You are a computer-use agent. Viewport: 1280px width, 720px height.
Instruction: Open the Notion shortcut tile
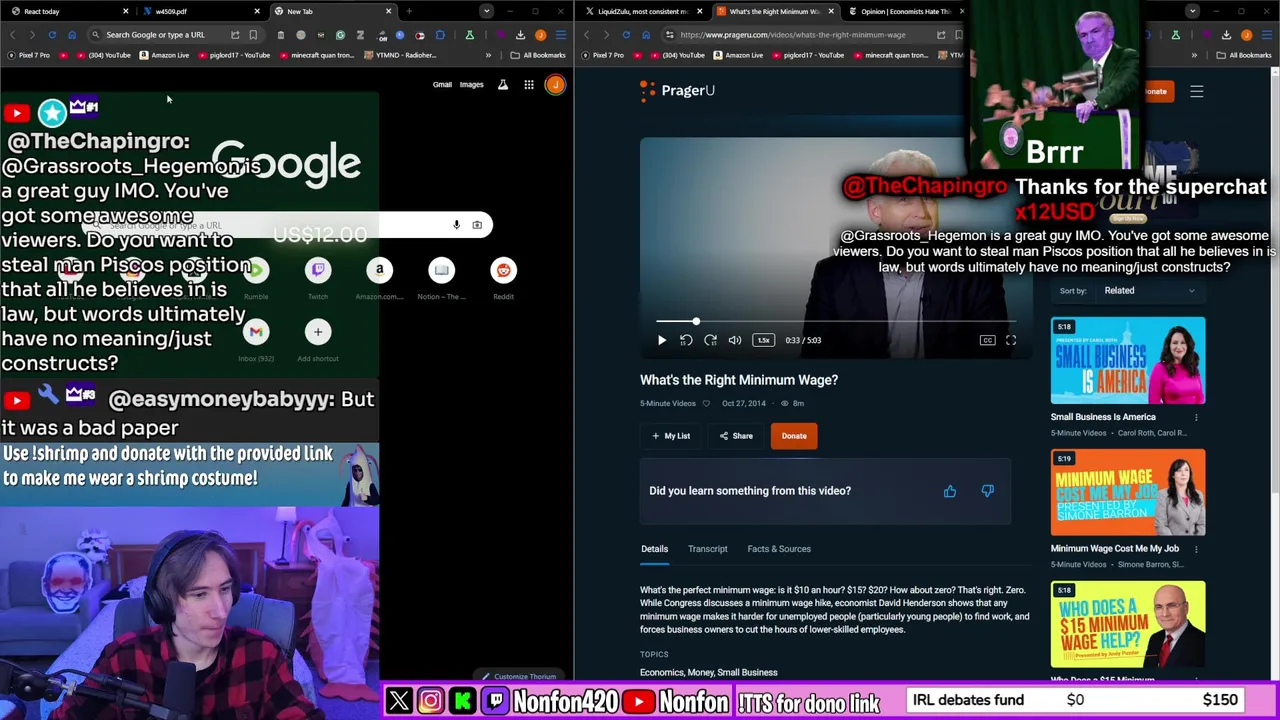pyautogui.click(x=441, y=277)
